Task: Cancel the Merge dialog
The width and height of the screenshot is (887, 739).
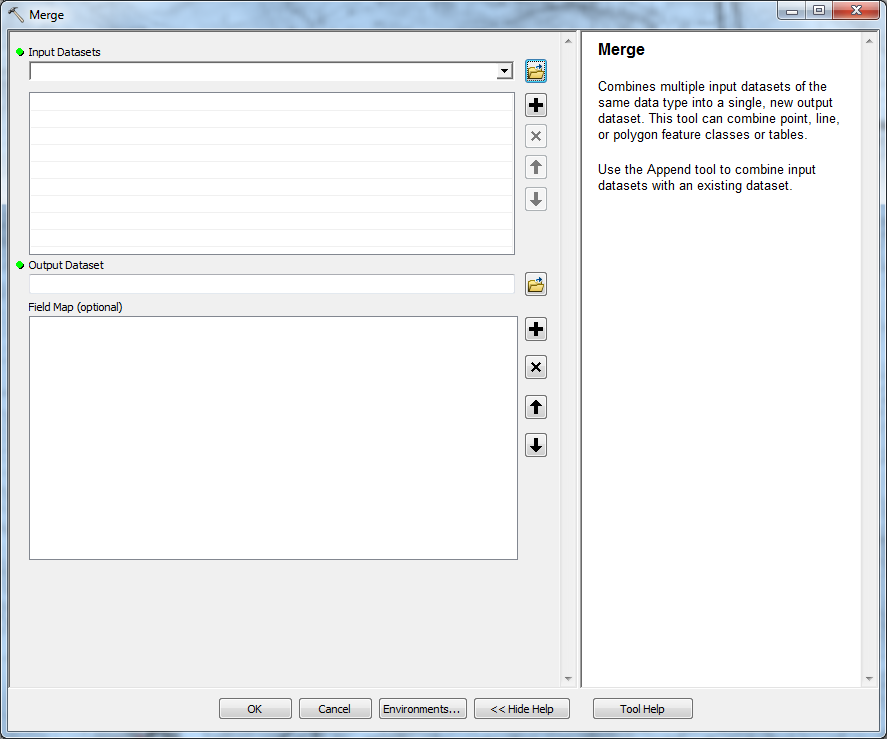Action: [335, 709]
